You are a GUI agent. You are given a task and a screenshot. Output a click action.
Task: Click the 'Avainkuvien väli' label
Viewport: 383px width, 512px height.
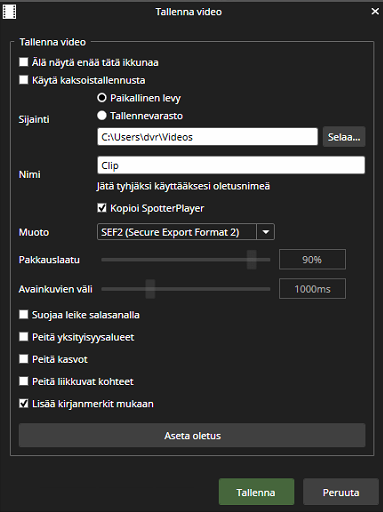[56, 289]
